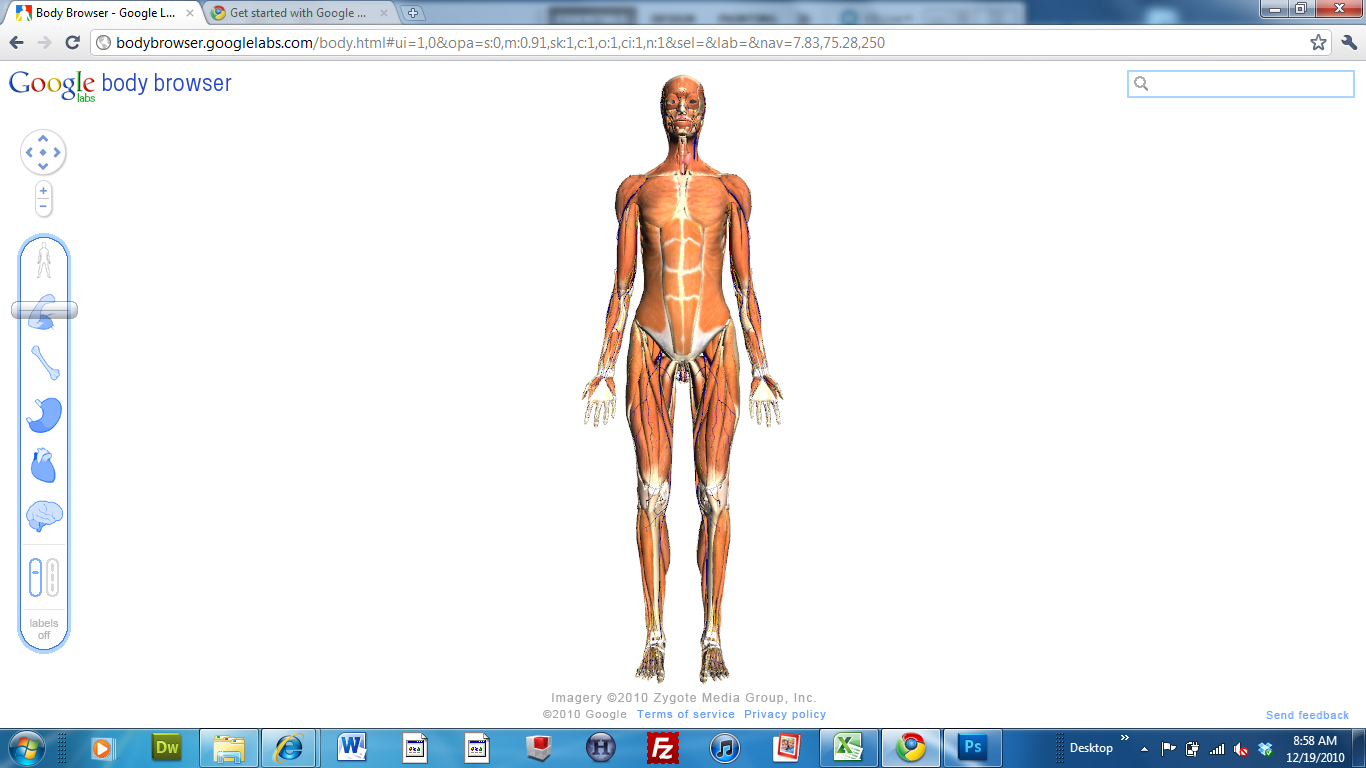Viewport: 1366px width, 768px height.
Task: Show hidden system tray icons
Action: point(1144,748)
